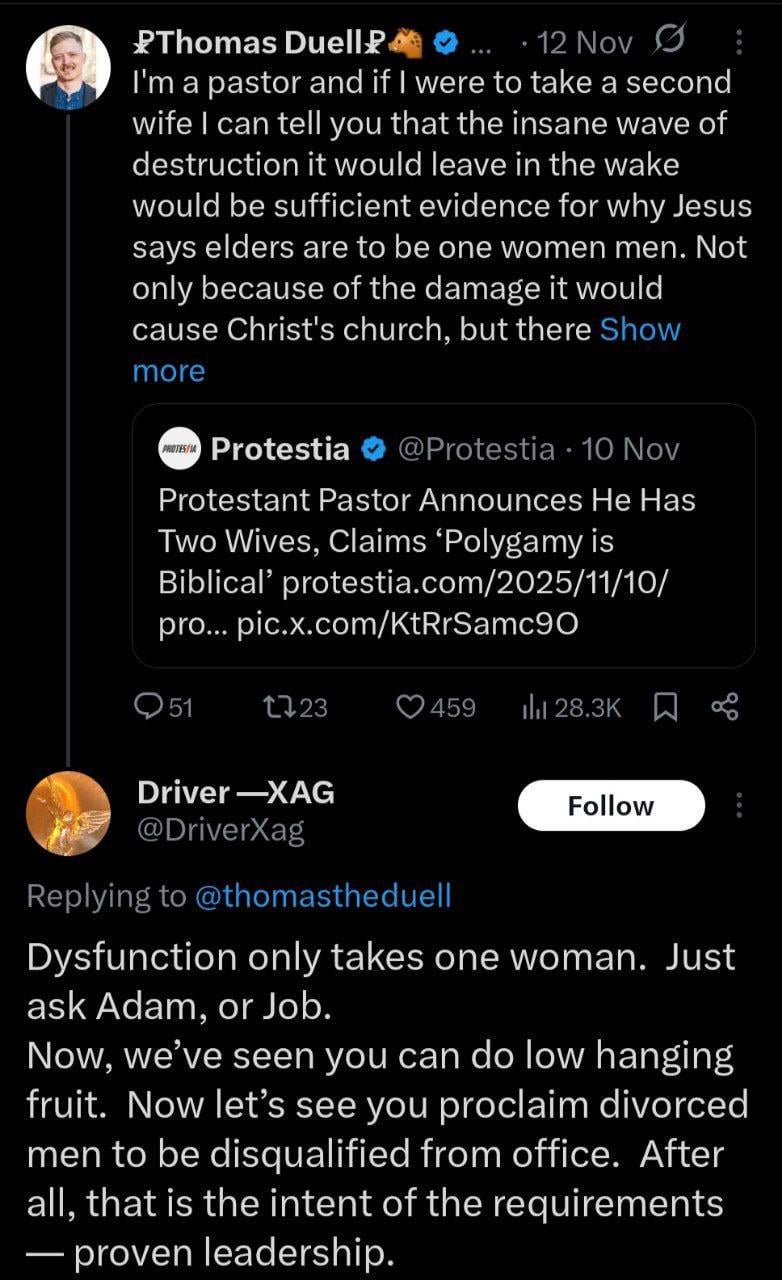This screenshot has height=1280, width=782.
Task: Open Driver —XAG's profile avatar
Action: (x=67, y=813)
